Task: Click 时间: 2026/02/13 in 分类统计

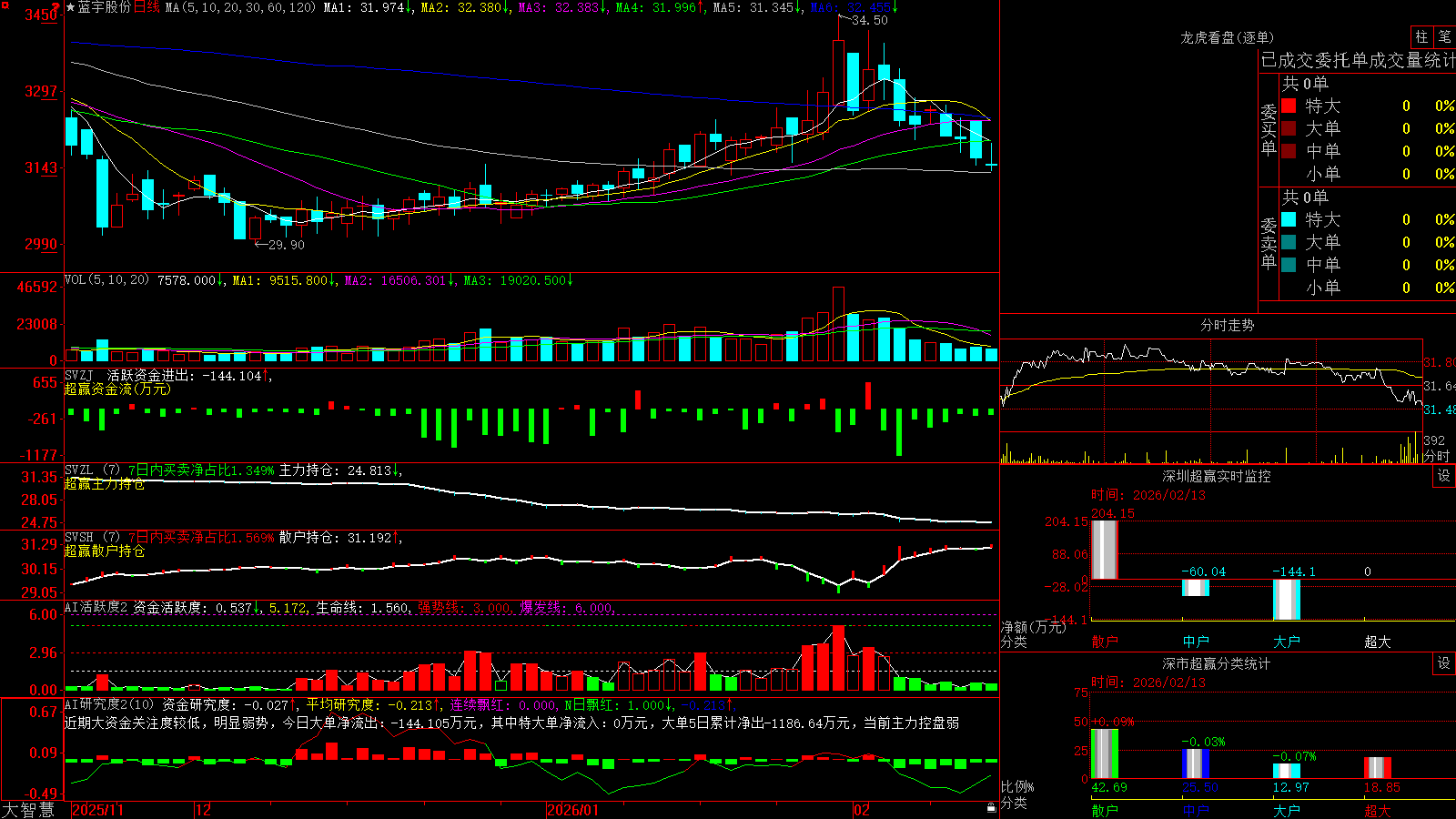Action: pos(1148,682)
